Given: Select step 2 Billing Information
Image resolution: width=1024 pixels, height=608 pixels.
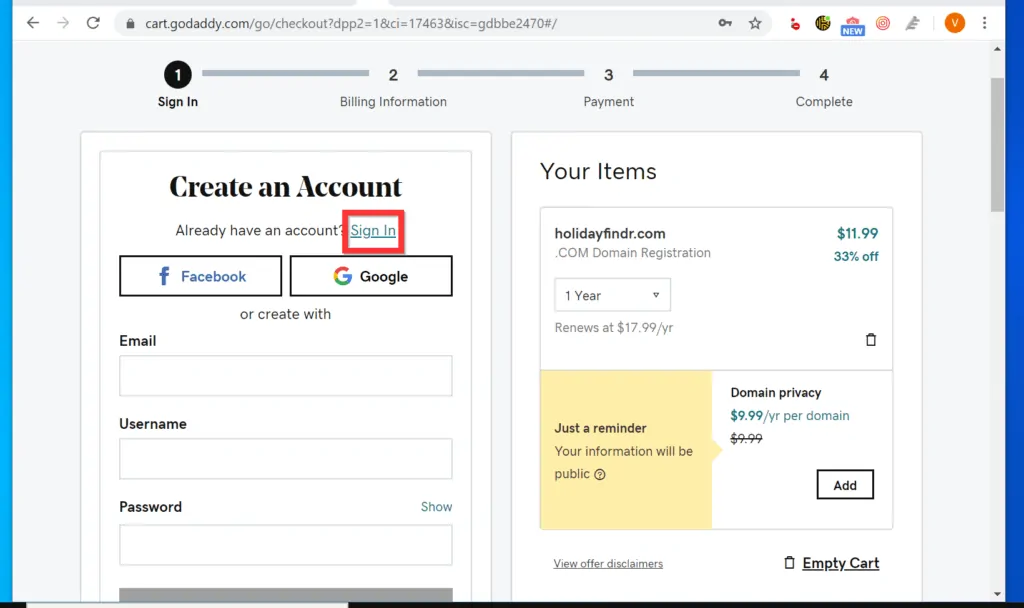Looking at the screenshot, I should pyautogui.click(x=393, y=87).
